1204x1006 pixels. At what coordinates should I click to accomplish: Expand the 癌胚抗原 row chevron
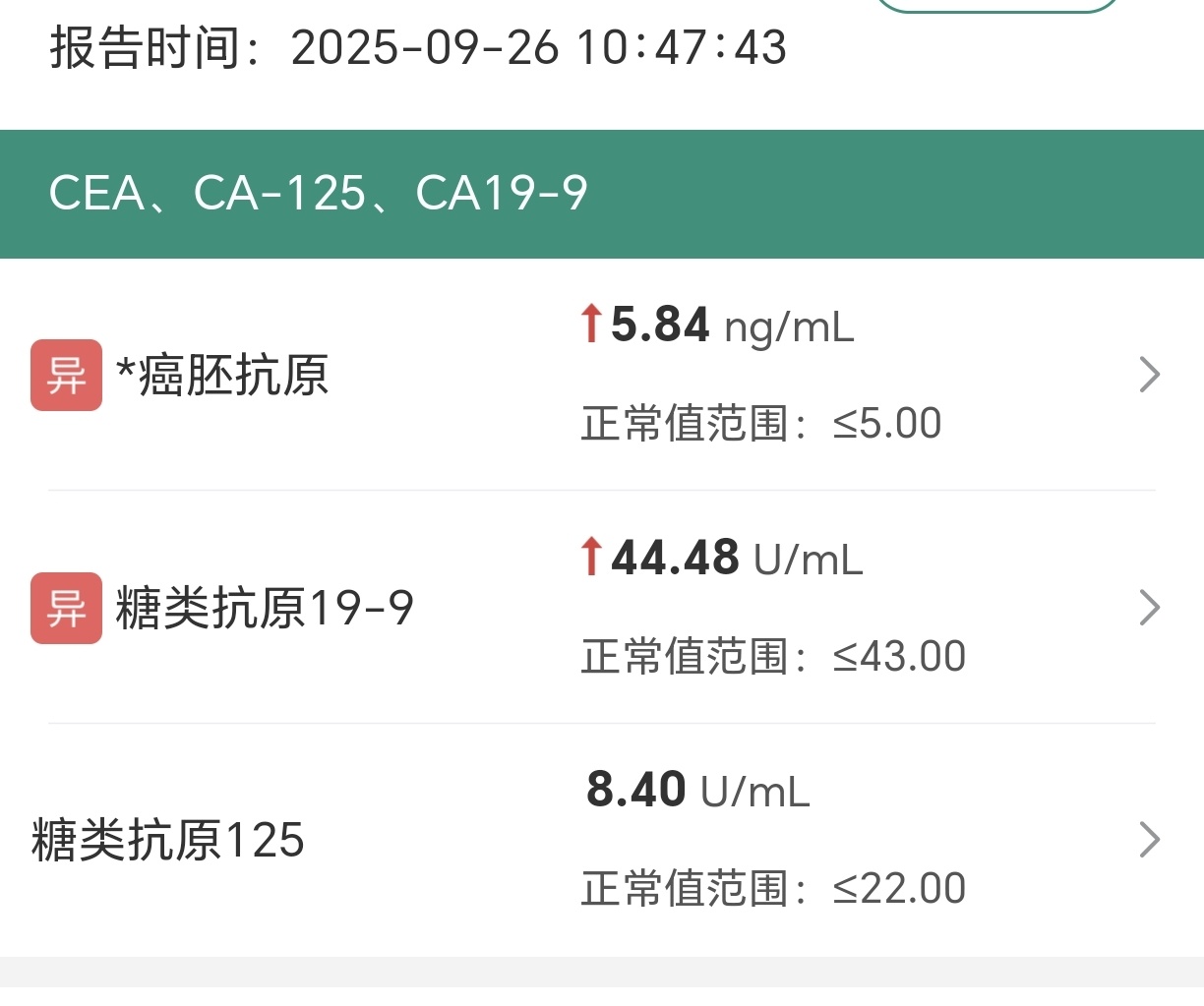pyautogui.click(x=1149, y=375)
